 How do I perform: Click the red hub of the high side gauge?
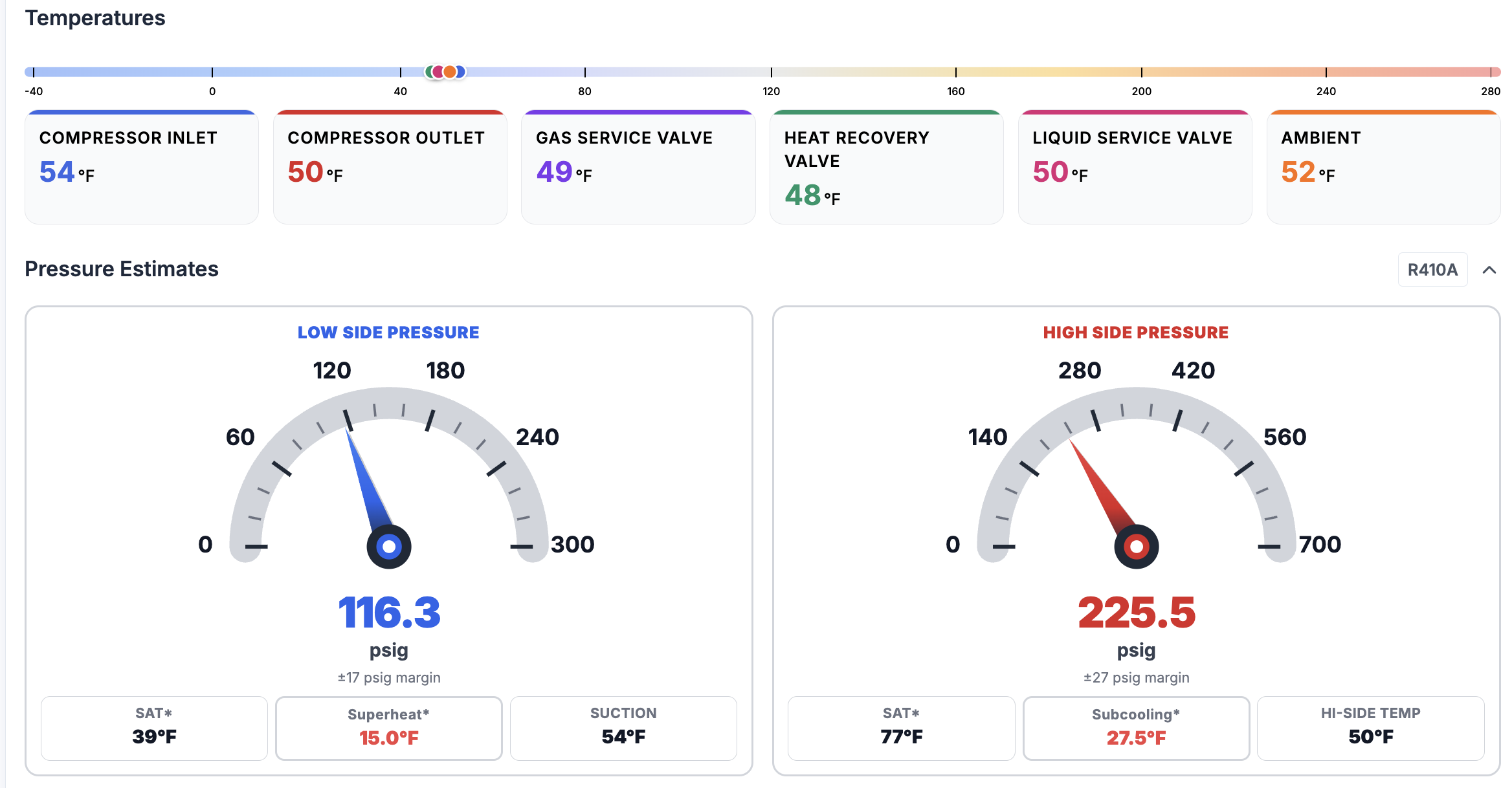(1136, 547)
